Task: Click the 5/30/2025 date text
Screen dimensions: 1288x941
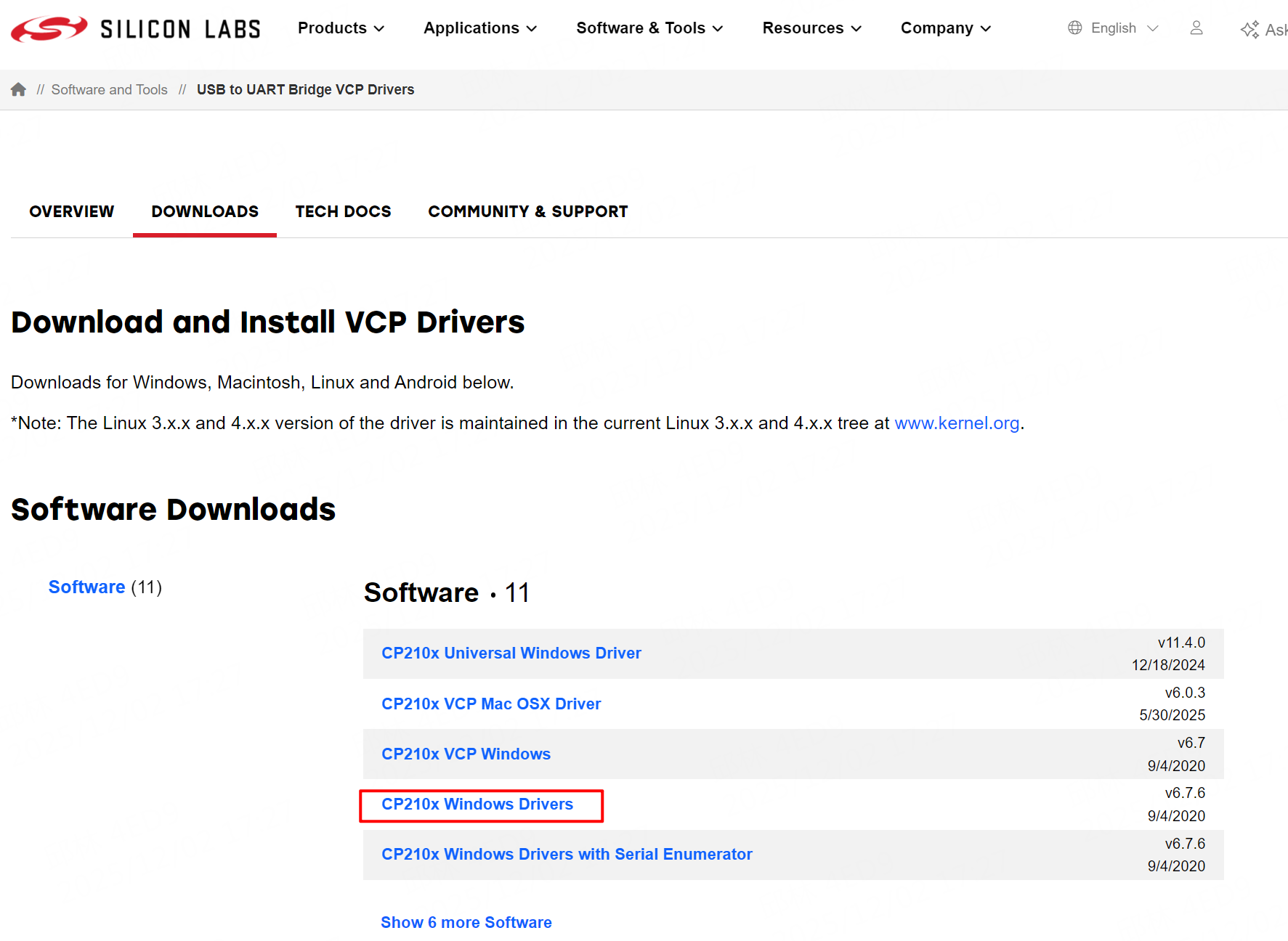Action: [1172, 715]
